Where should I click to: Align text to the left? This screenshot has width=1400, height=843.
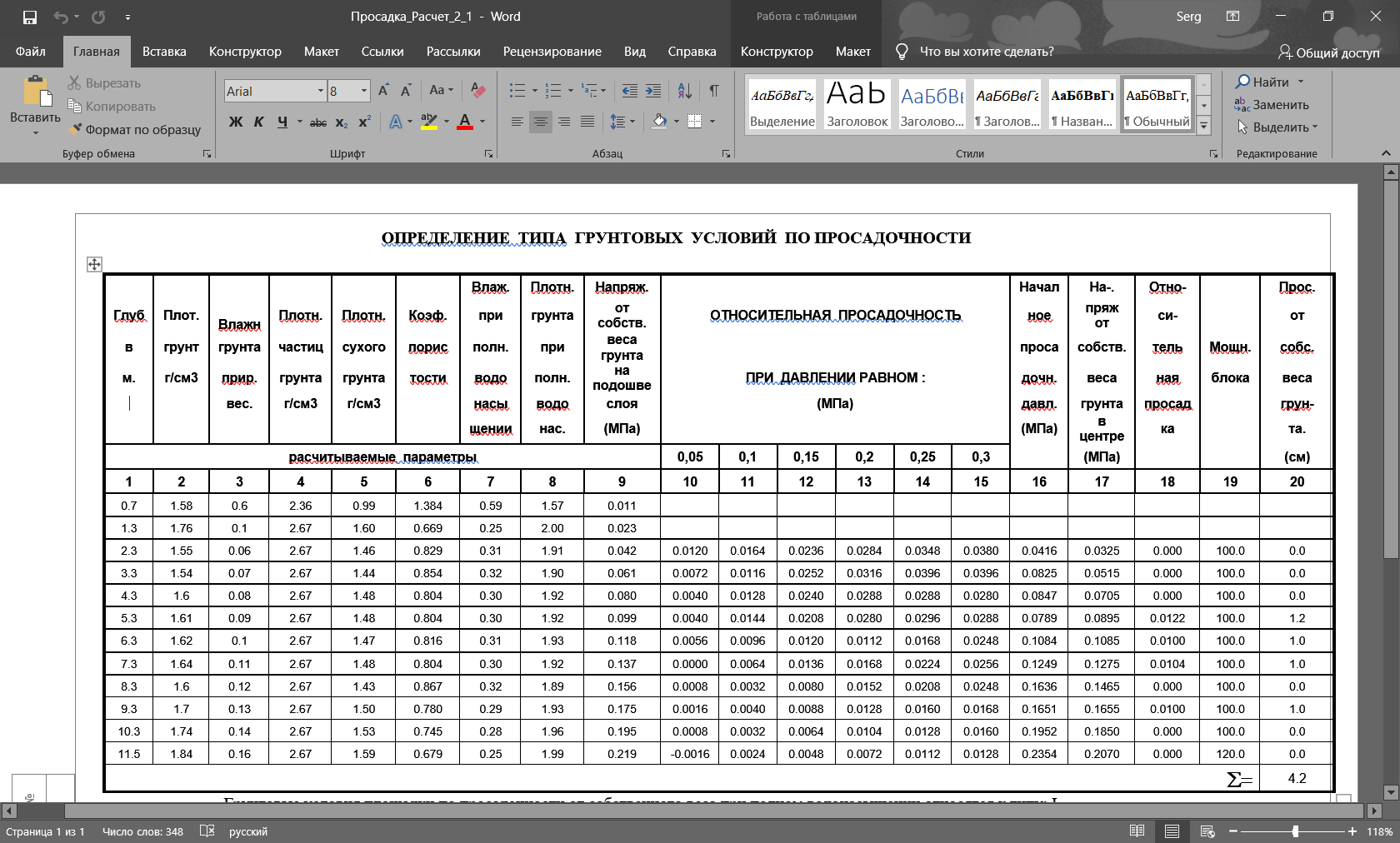pos(517,122)
